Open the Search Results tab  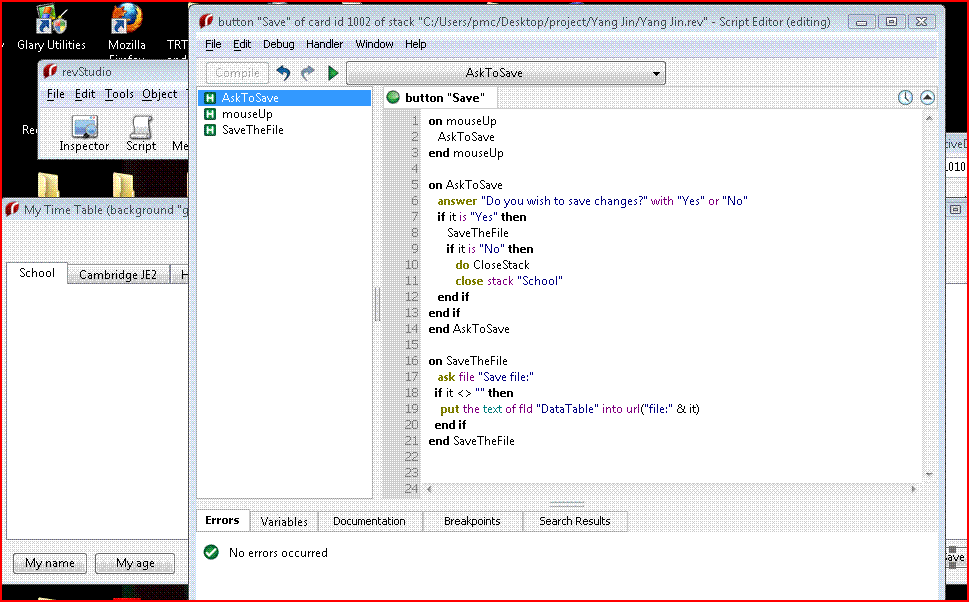(x=575, y=521)
